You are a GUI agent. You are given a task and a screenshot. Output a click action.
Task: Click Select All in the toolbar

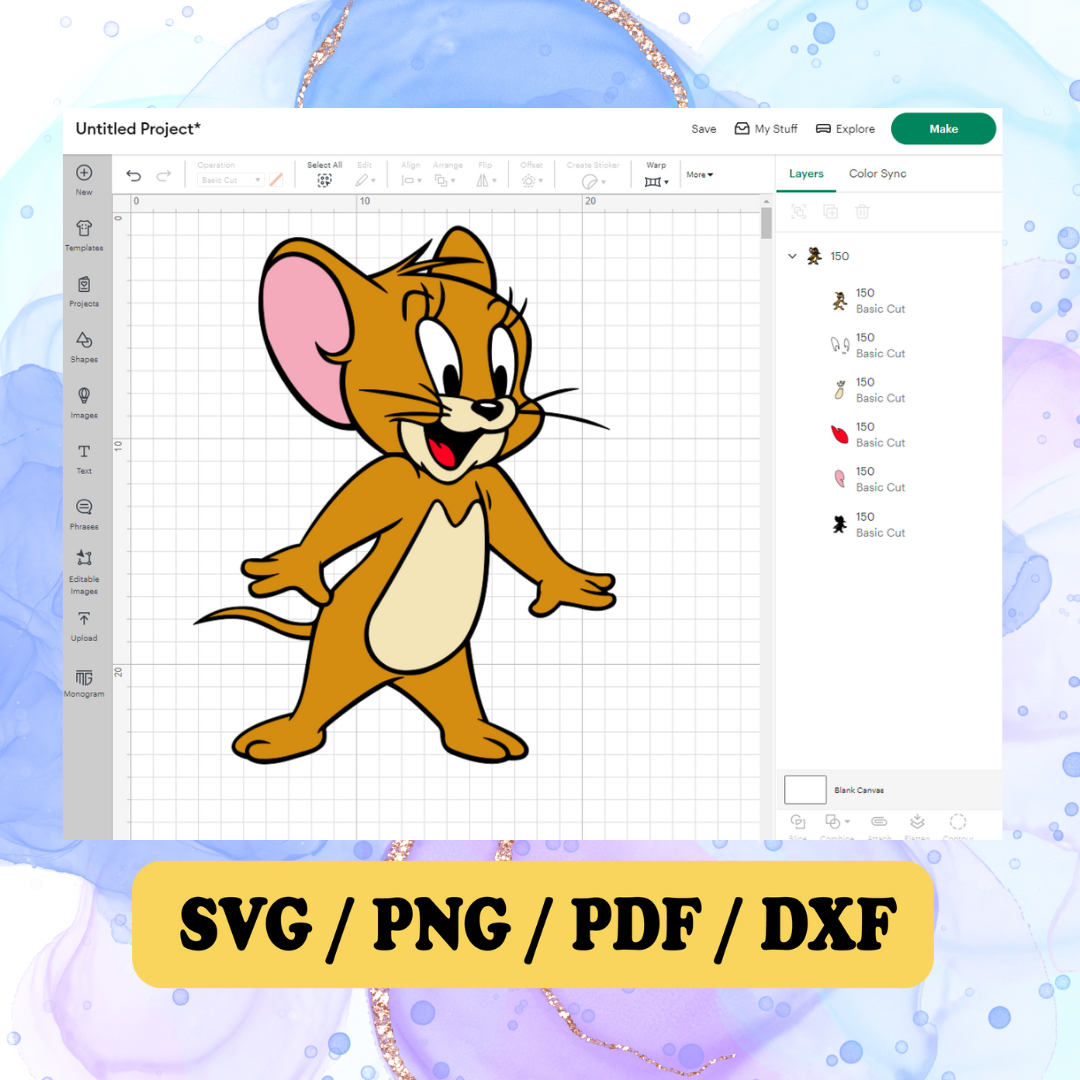(324, 174)
